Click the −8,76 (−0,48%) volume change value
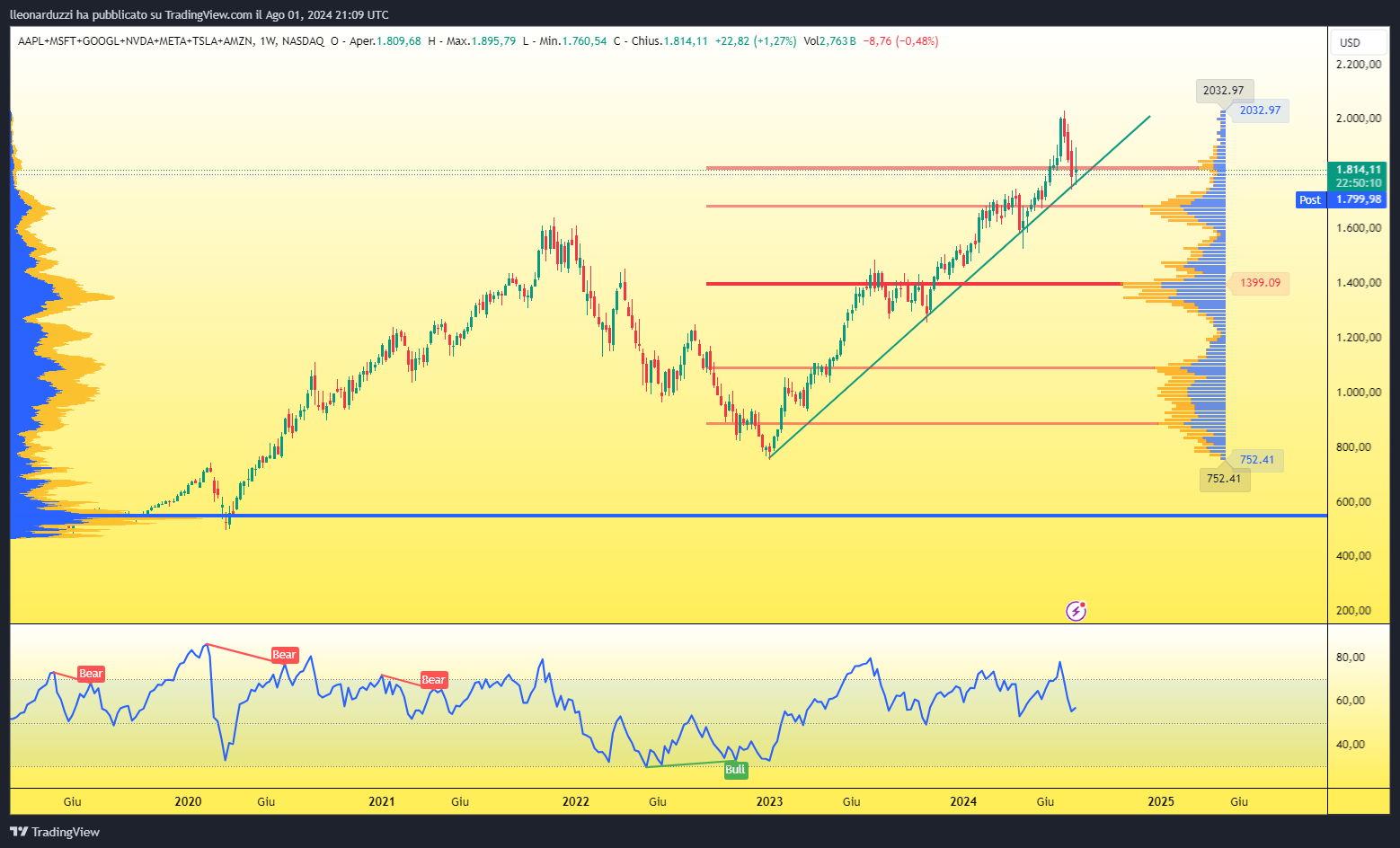The image size is (1400, 848). tap(900, 41)
